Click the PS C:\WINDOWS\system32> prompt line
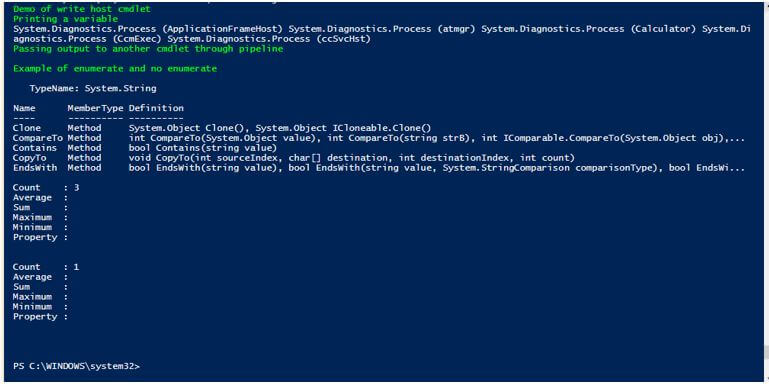769x384 pixels. (77, 366)
